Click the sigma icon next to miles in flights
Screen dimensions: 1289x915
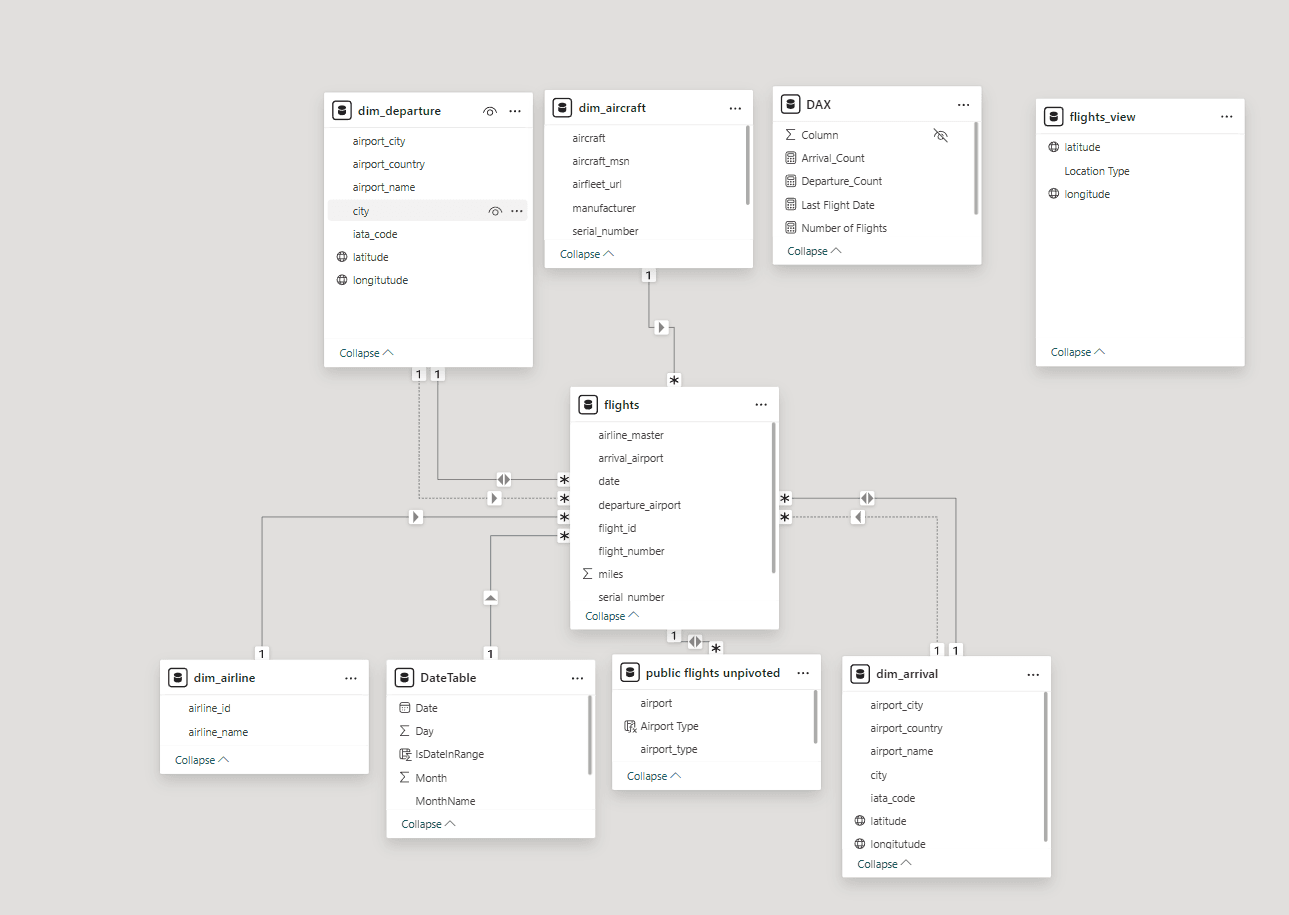[586, 573]
